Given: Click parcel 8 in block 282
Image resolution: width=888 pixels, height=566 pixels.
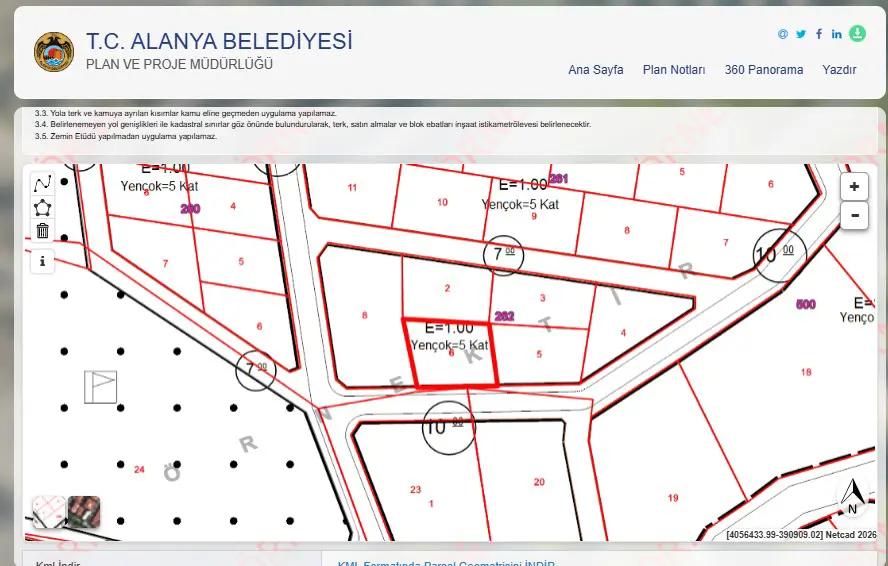Looking at the screenshot, I should [x=365, y=315].
